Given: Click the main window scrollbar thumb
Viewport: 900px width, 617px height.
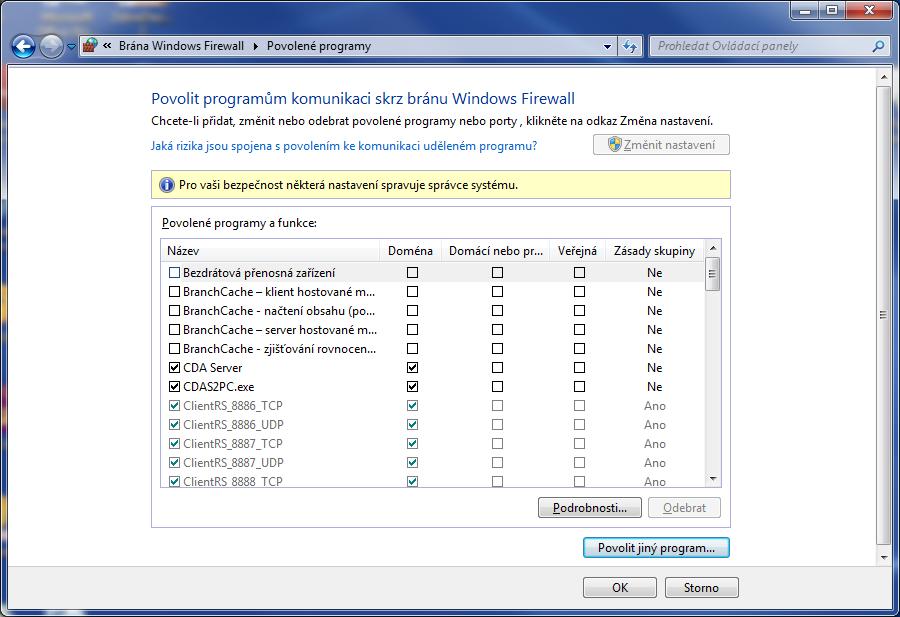Looking at the screenshot, I should 884,315.
